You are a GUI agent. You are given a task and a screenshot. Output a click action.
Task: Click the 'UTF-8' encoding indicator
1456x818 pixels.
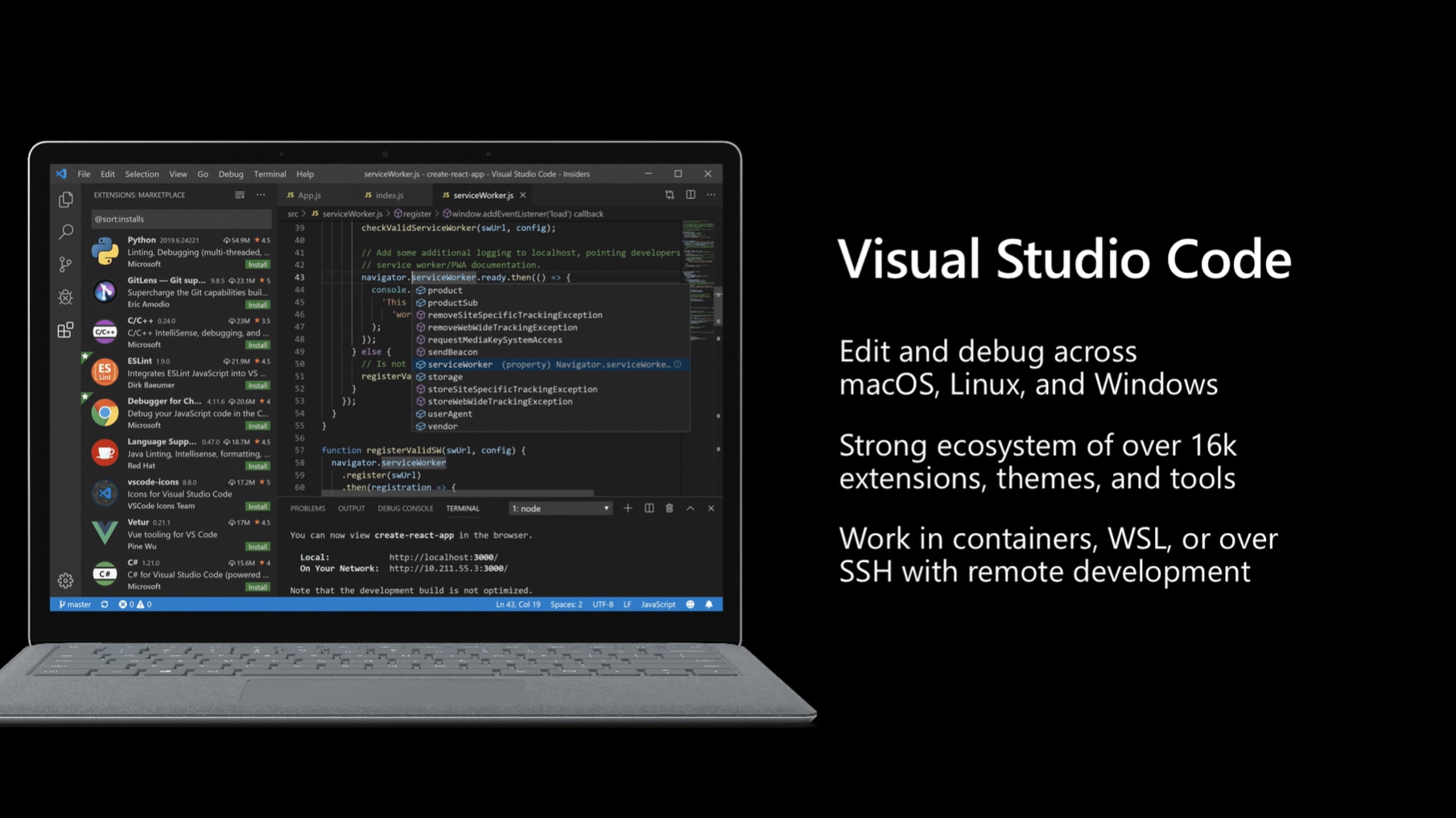(x=603, y=605)
